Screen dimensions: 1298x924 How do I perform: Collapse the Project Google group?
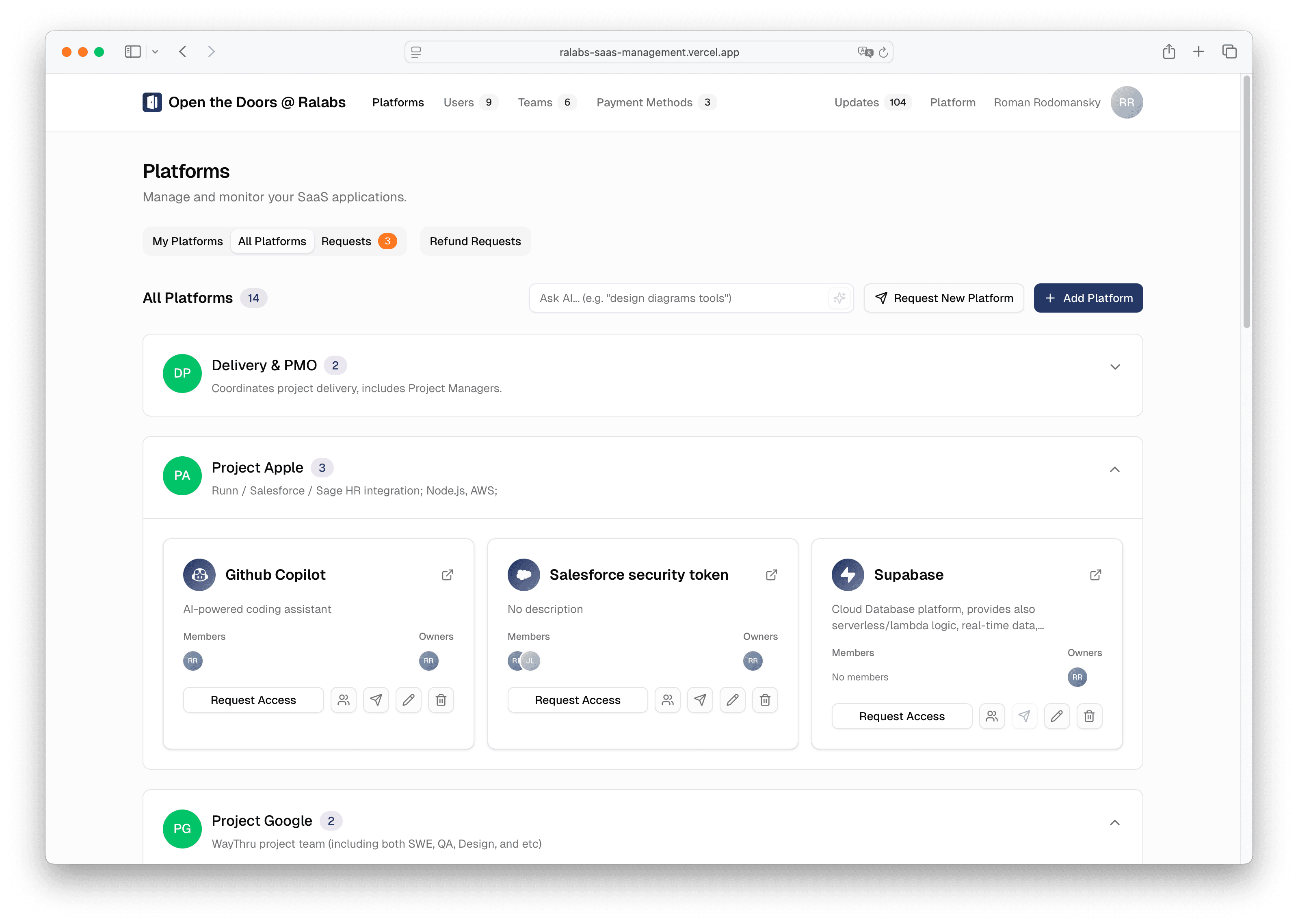point(1115,822)
